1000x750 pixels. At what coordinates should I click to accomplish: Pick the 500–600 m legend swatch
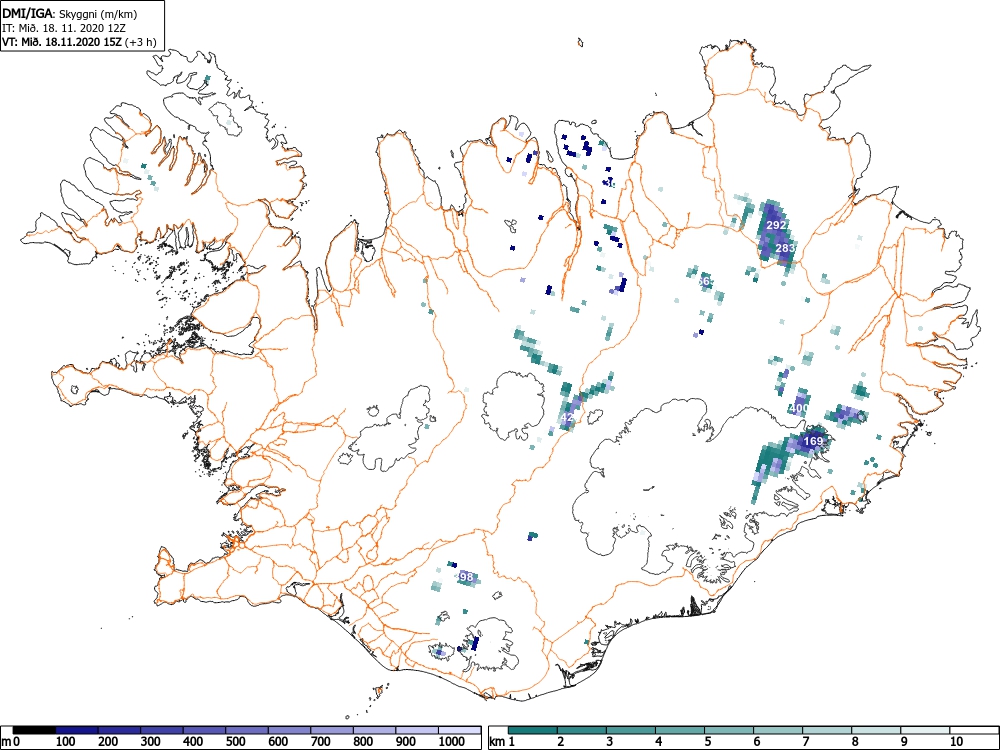(247, 730)
